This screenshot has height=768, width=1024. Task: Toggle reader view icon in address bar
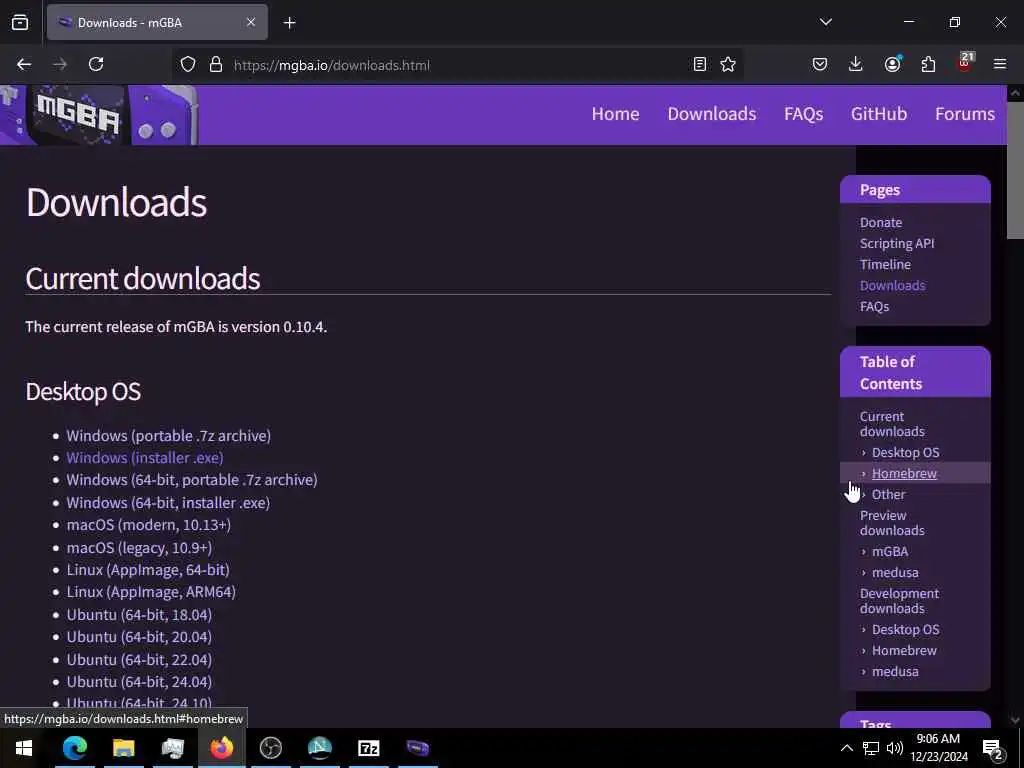tap(699, 65)
